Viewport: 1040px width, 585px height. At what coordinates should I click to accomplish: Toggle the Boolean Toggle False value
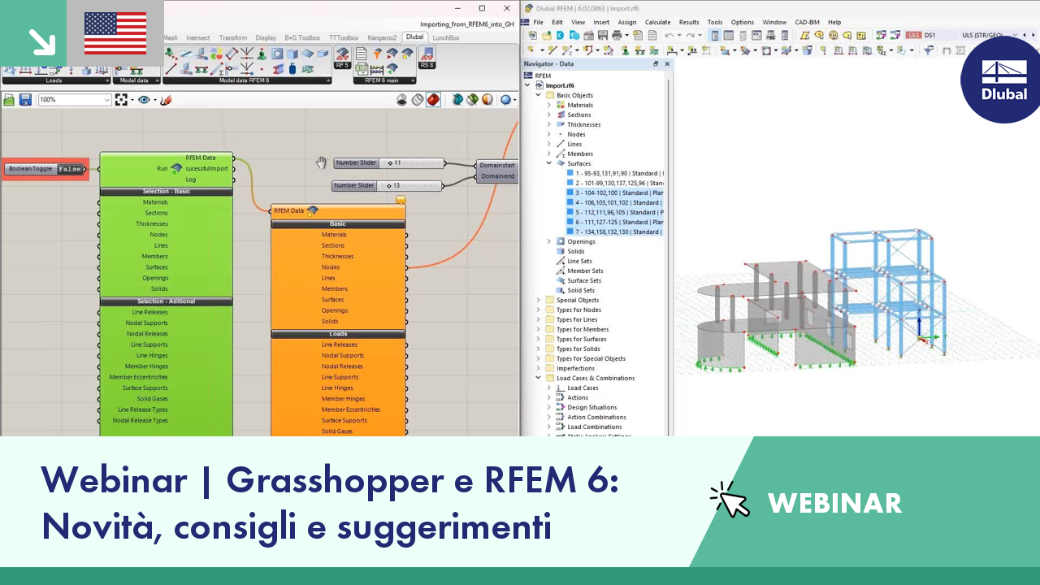click(70, 169)
